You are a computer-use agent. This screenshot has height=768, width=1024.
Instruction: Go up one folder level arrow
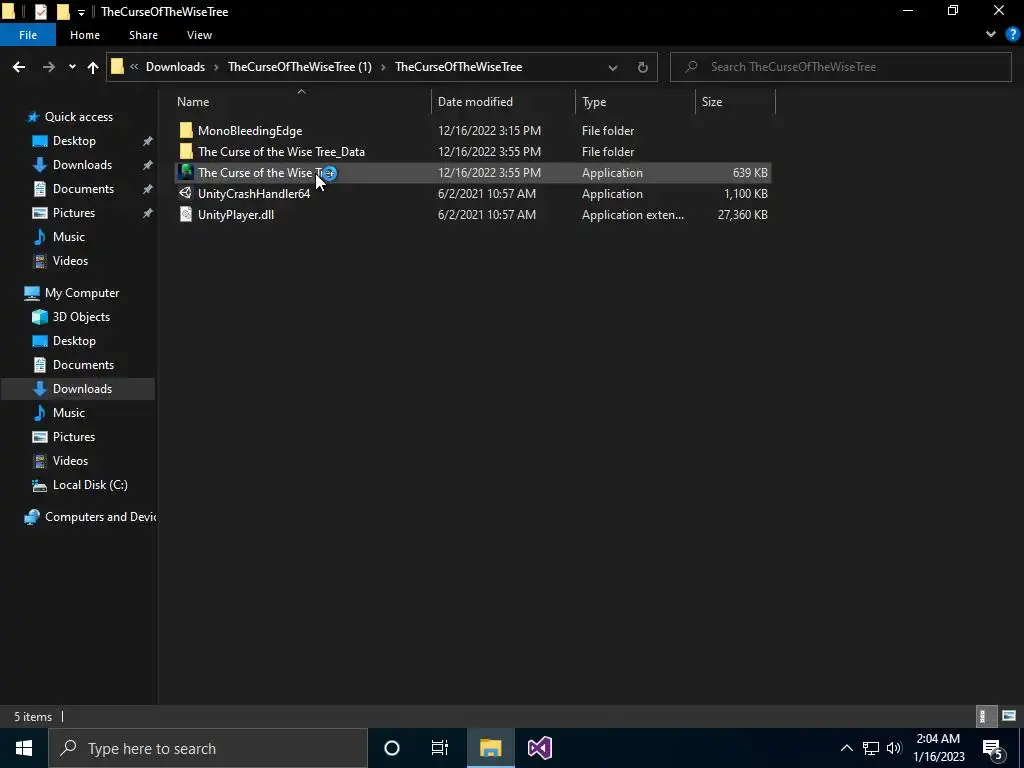point(93,67)
